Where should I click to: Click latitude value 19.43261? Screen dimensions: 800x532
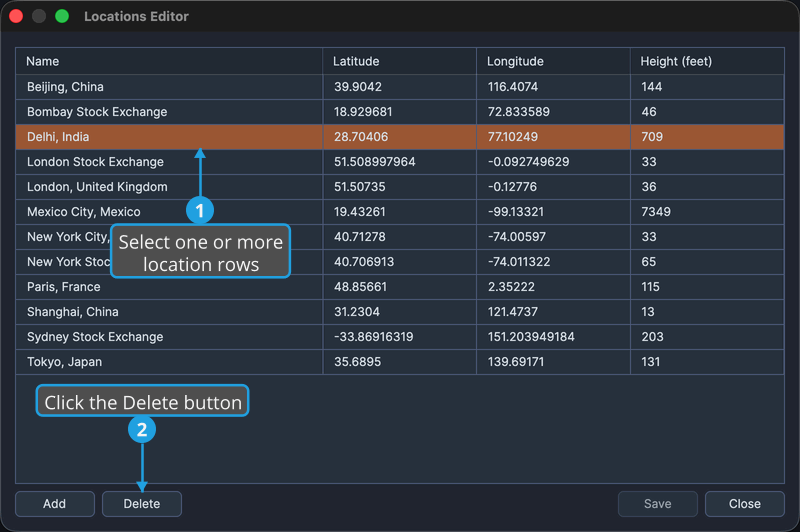point(360,212)
